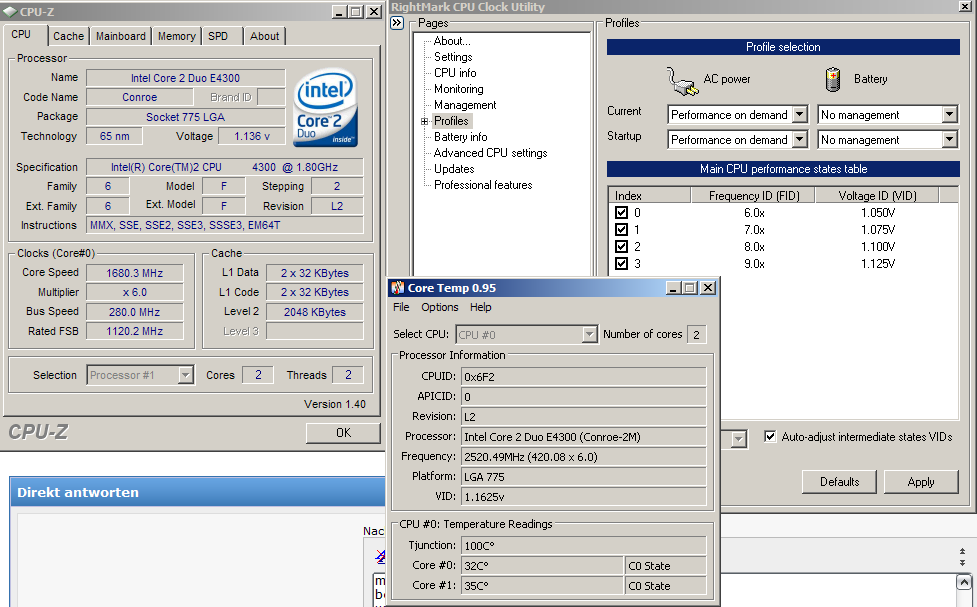Select Profiles in the Pages tree
The width and height of the screenshot is (977, 607).
451,121
